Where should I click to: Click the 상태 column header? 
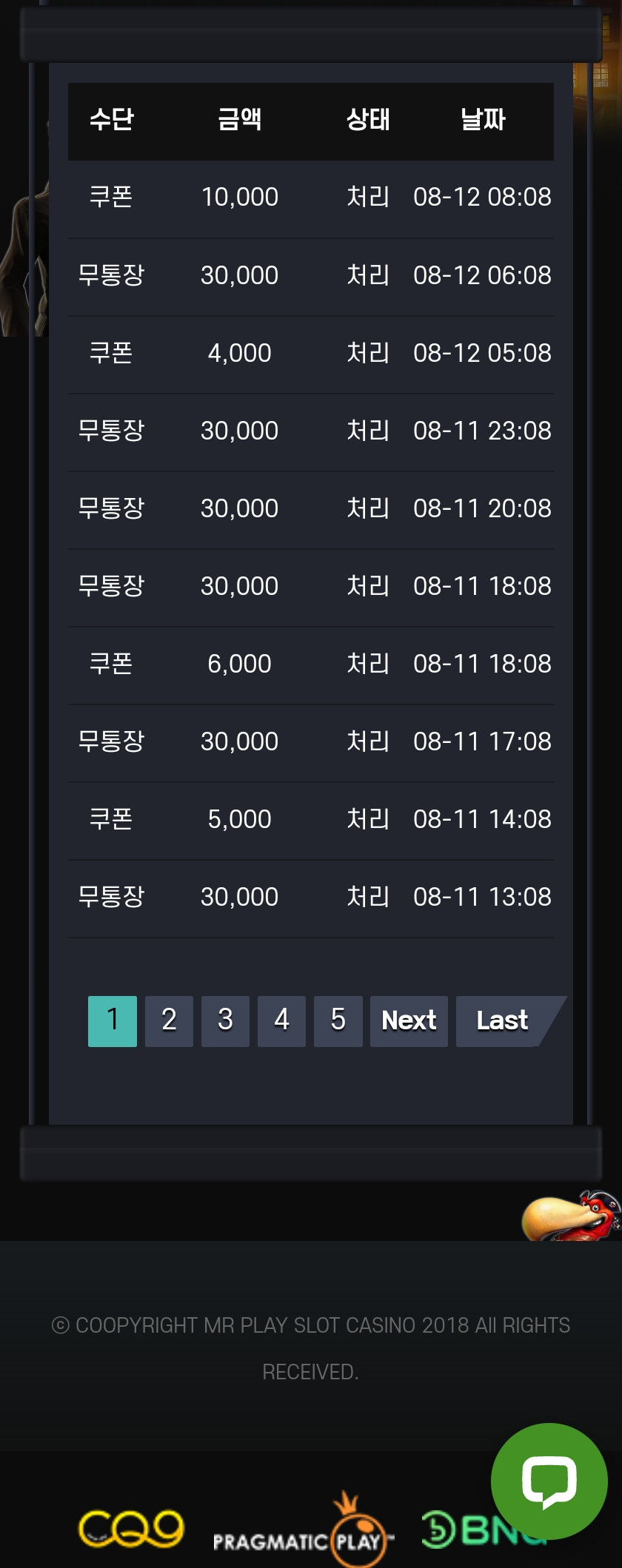coord(368,119)
